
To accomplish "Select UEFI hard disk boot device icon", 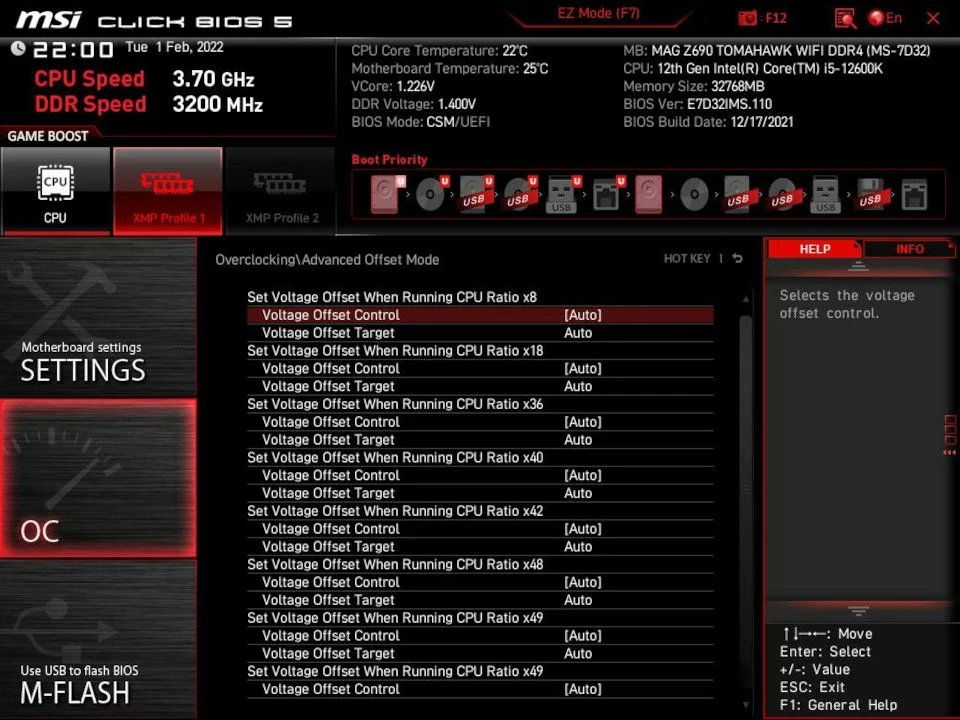I will 387,194.
